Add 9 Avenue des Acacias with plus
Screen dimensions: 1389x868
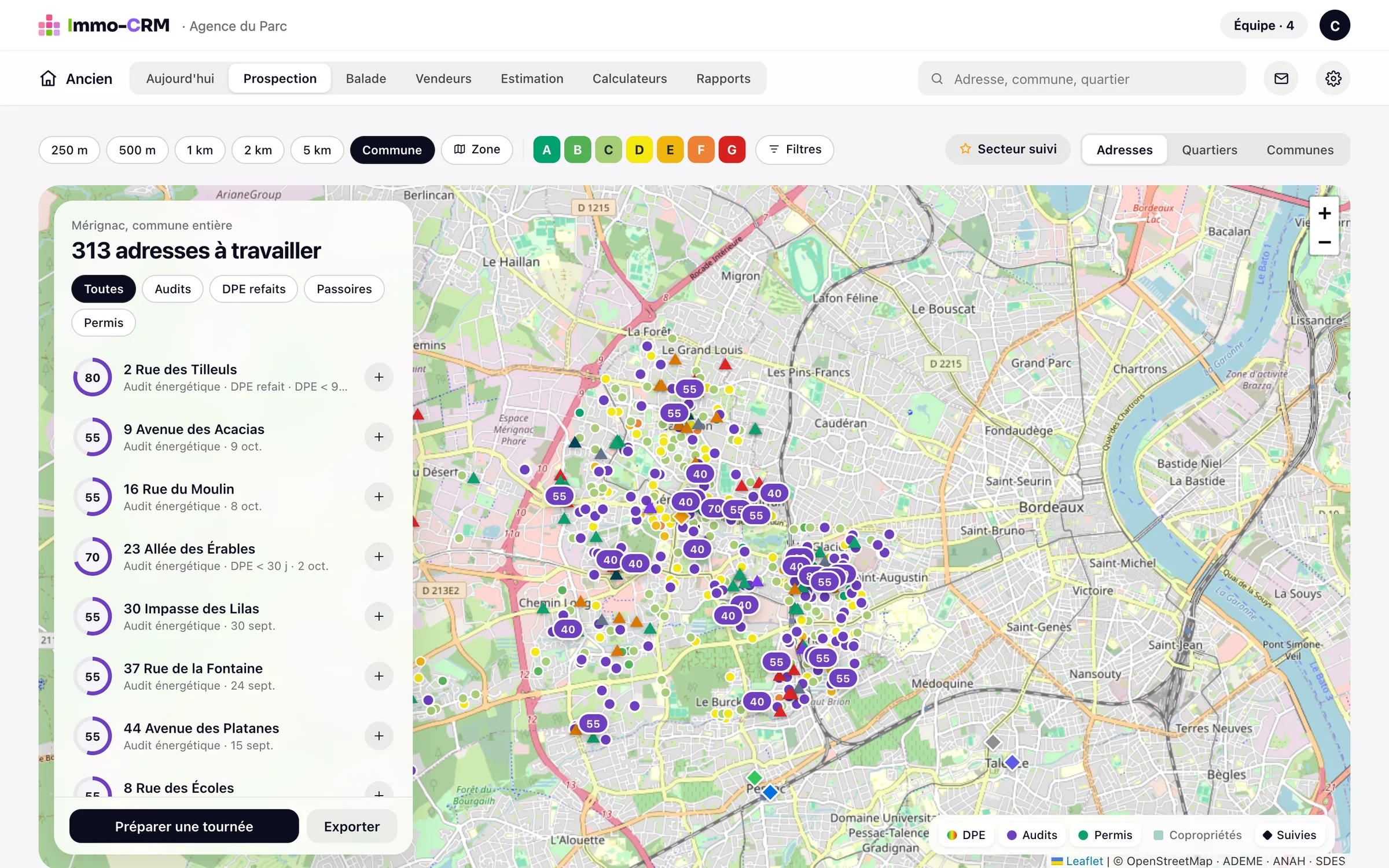coord(379,437)
